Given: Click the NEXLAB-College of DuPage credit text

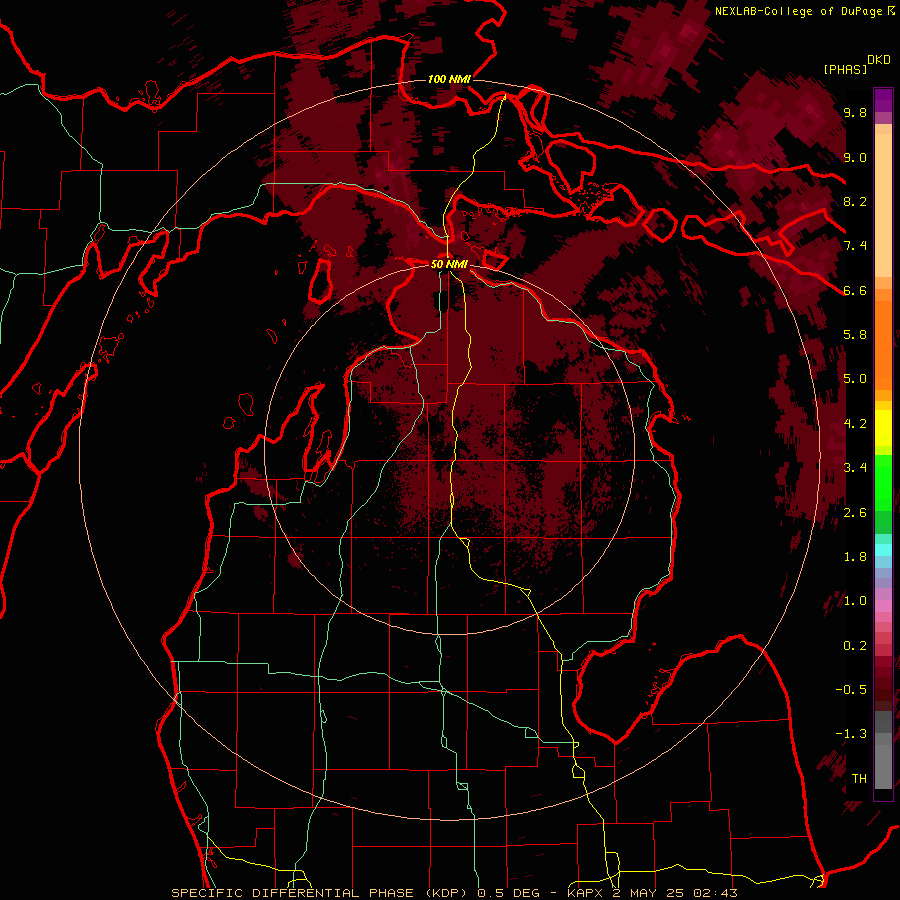Looking at the screenshot, I should coord(799,11).
